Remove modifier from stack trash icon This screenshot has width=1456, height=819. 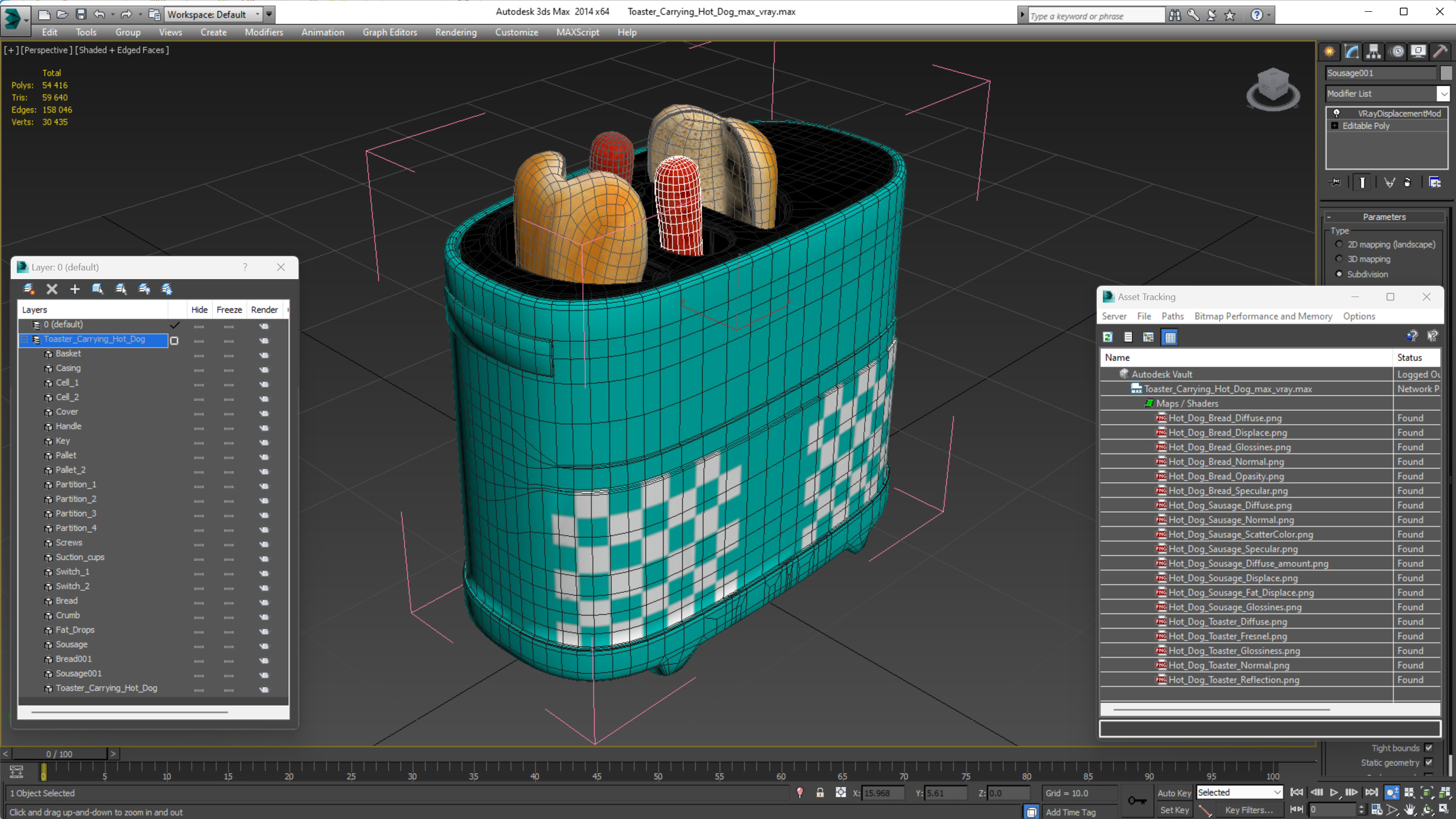[x=1407, y=182]
